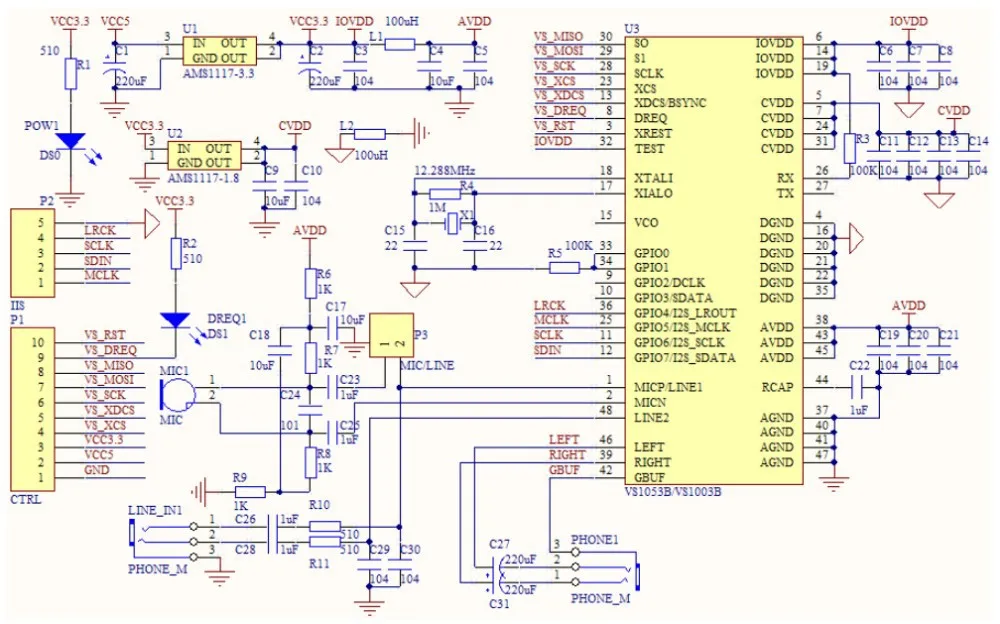The image size is (1000, 624).
Task: Select VS_DREQ label on CTRL connector P1
Action: pos(110,350)
